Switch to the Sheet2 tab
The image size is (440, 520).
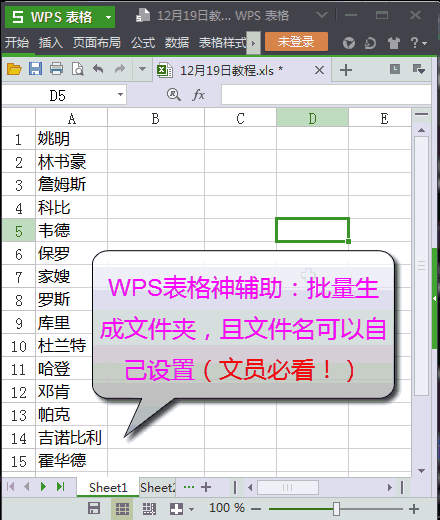click(x=157, y=488)
